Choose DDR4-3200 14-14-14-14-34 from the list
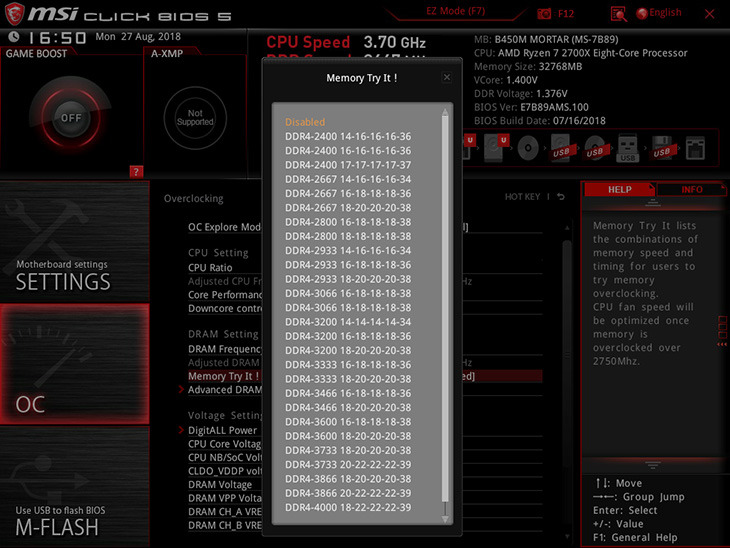 pos(347,322)
